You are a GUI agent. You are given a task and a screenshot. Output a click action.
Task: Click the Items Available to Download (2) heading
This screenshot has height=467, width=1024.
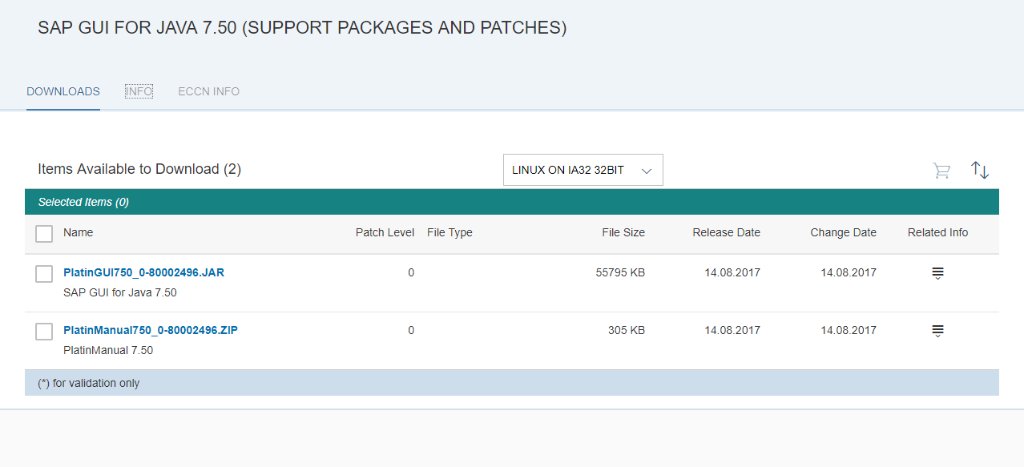tap(140, 169)
